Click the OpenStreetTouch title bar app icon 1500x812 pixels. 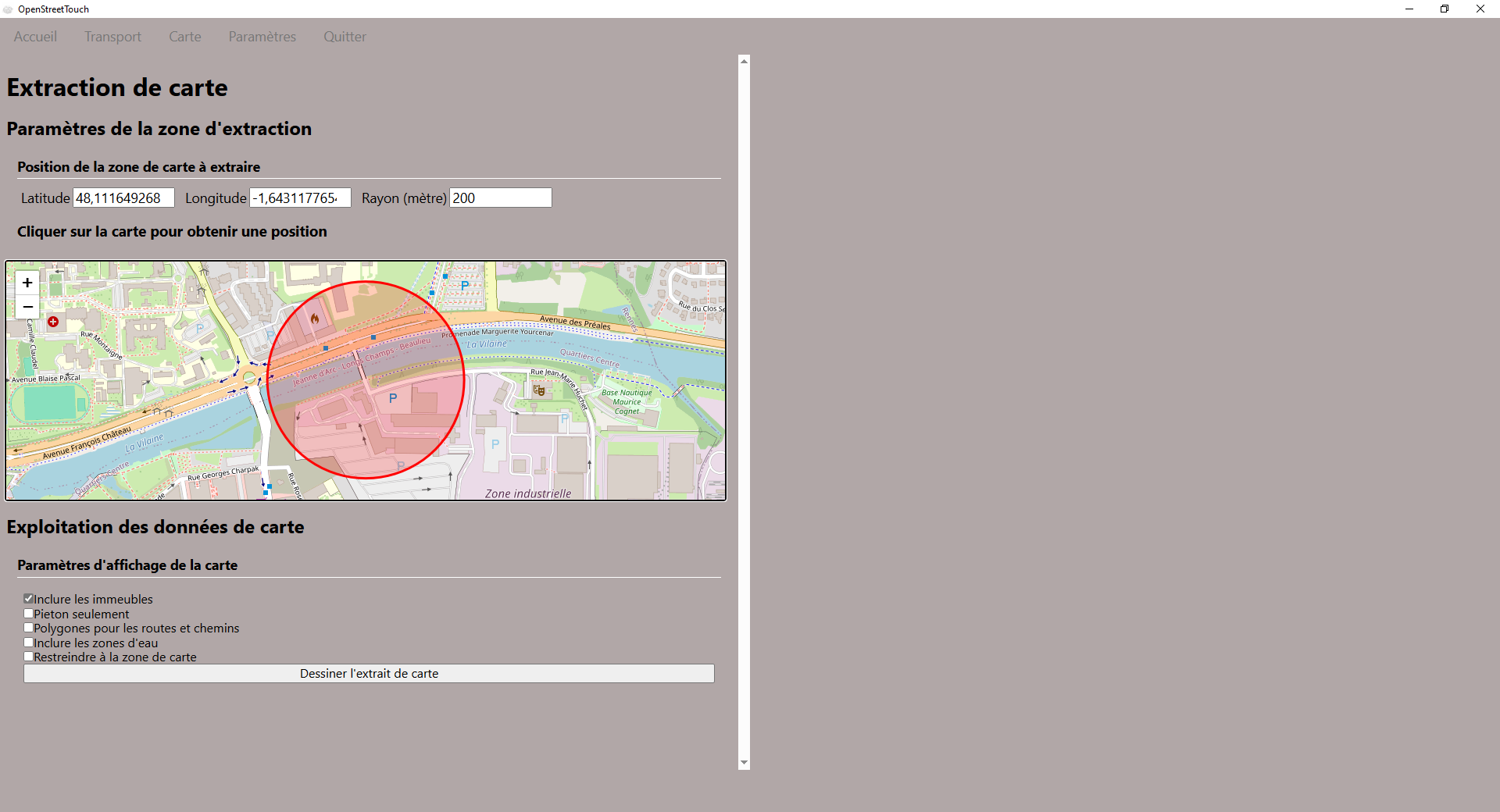pos(8,9)
